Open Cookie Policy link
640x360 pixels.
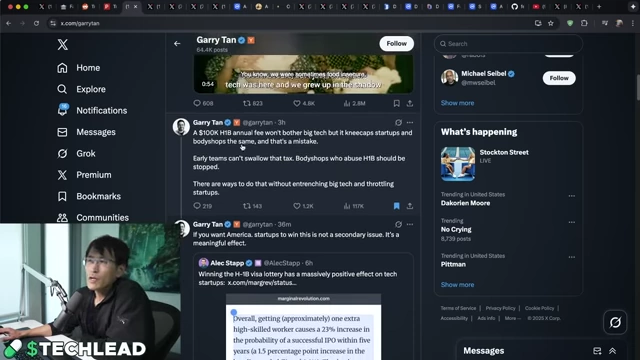tap(539, 308)
